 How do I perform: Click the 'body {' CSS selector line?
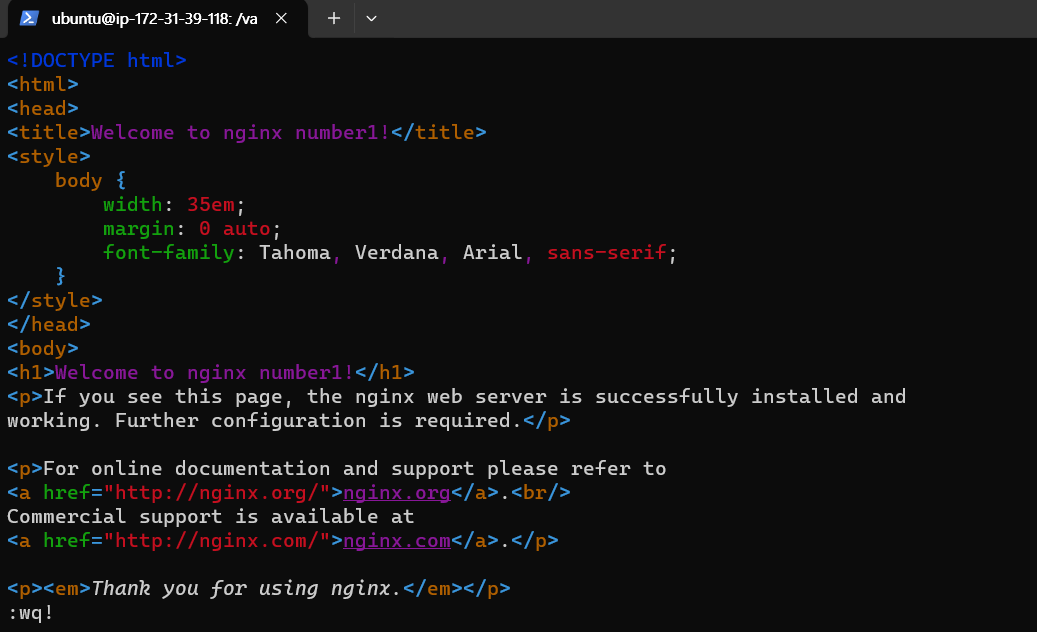pos(91,180)
